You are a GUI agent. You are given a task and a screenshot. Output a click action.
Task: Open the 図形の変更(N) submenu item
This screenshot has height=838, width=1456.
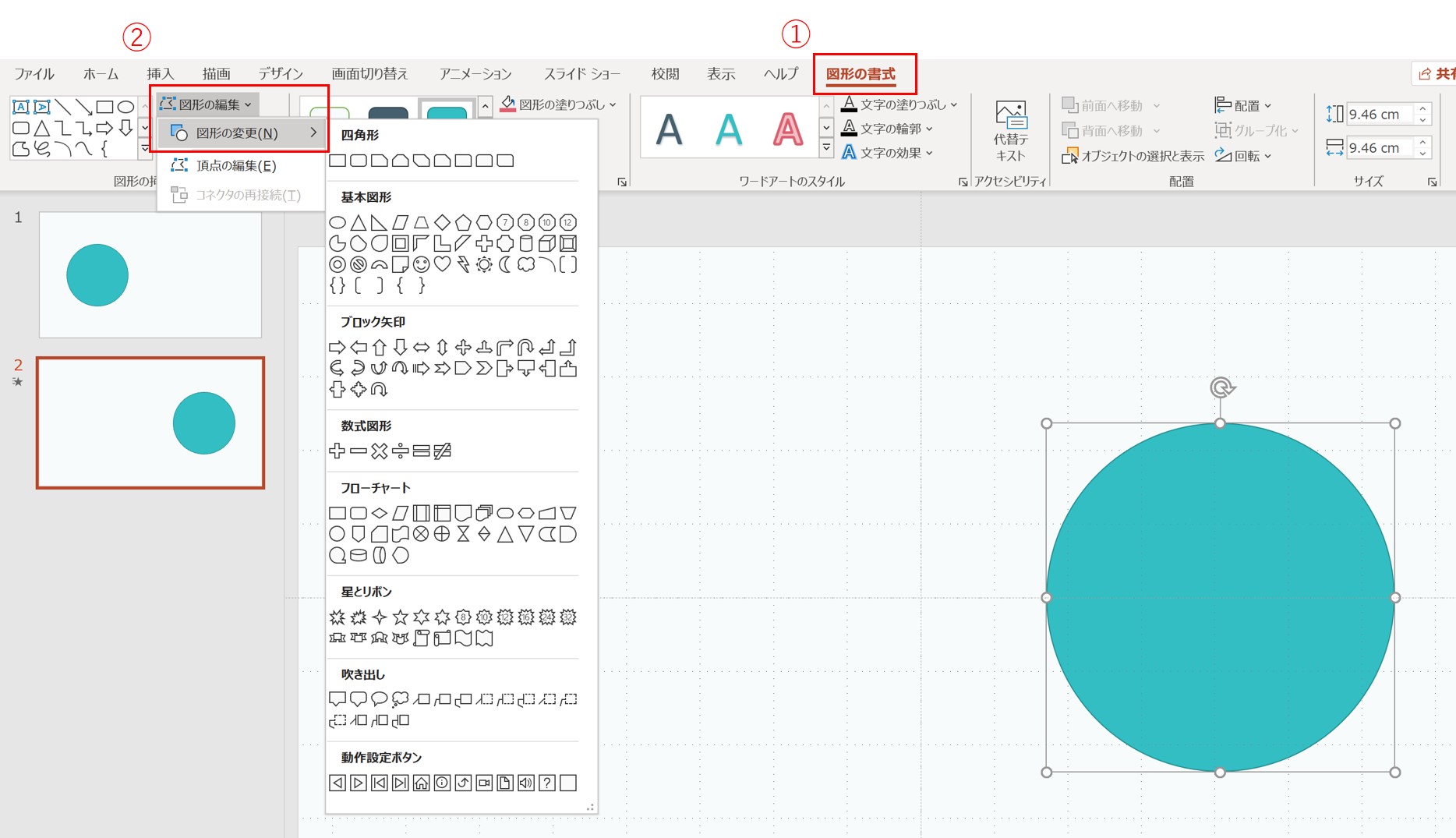(x=241, y=133)
